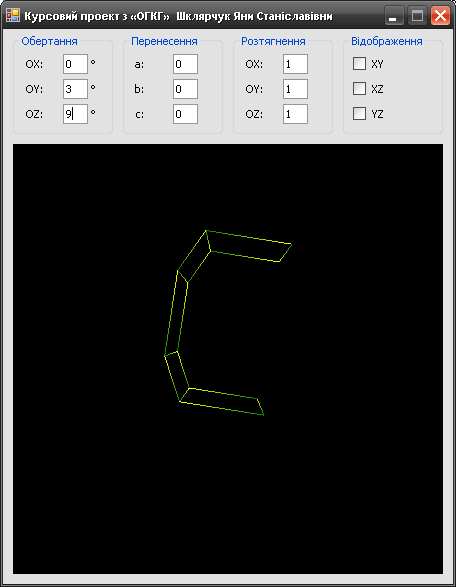
Task: Maximize the course project window
Action: 417,16
